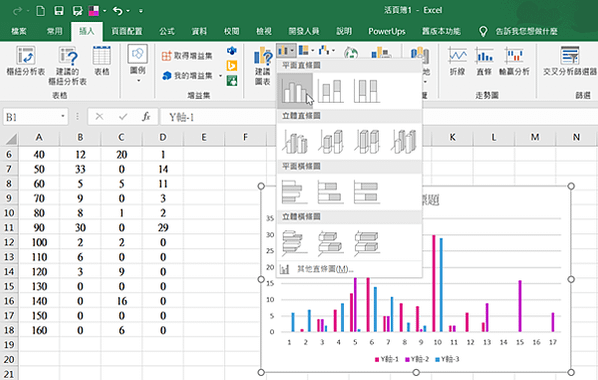Select row 11 header
598x380 pixels.
9,227
